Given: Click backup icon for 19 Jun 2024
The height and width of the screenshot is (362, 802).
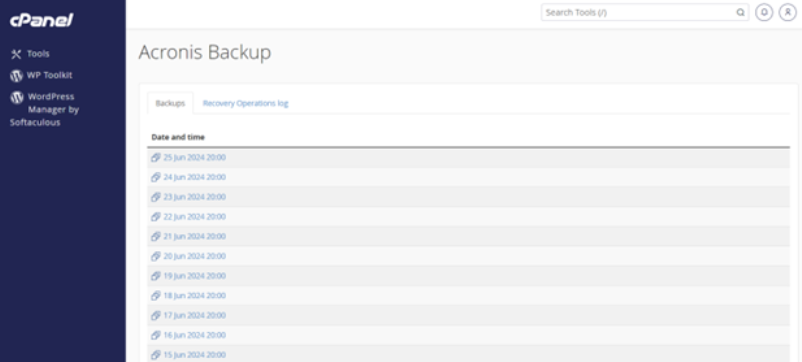Looking at the screenshot, I should coord(156,276).
